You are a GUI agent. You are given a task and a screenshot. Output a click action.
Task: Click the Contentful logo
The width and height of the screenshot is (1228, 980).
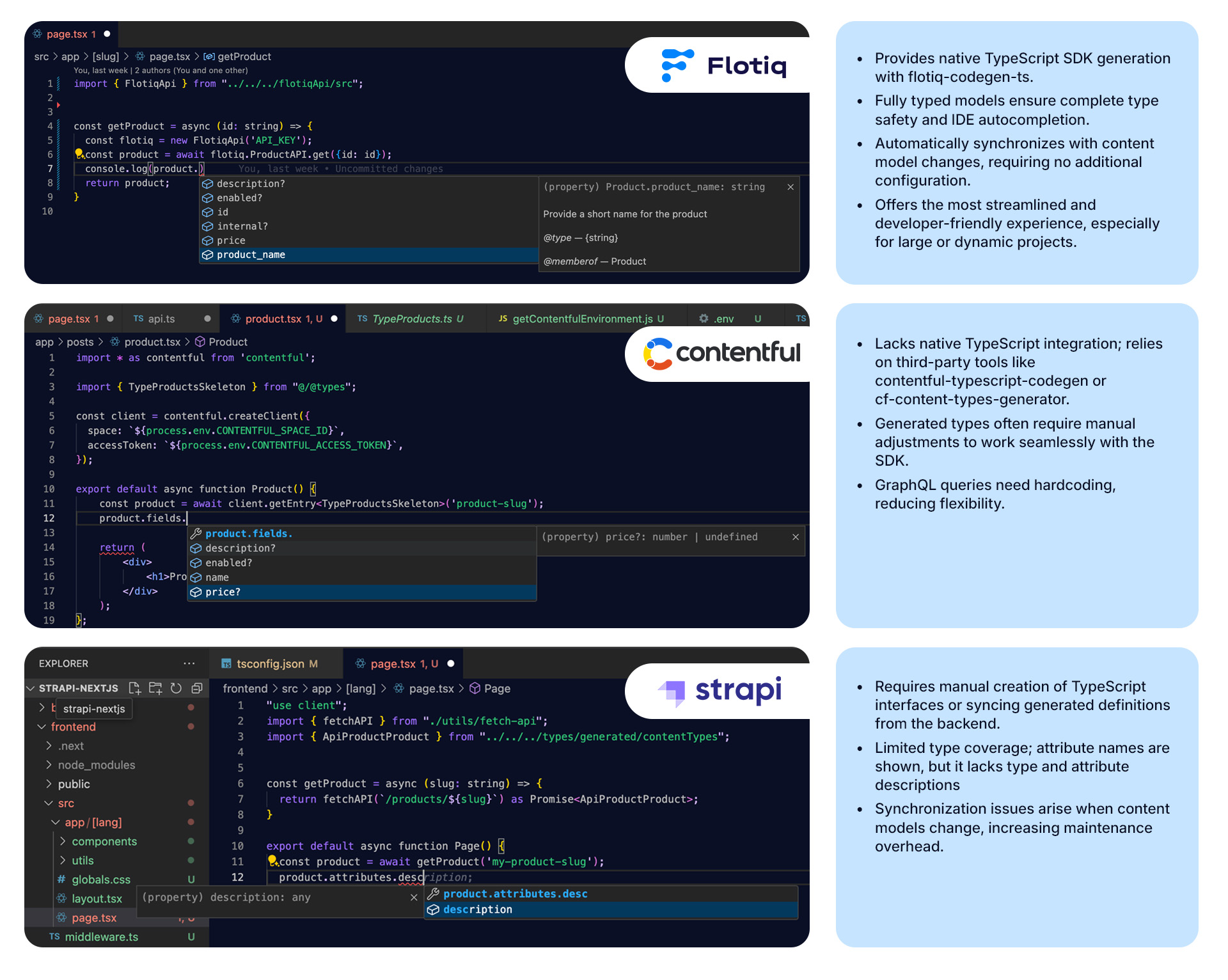click(721, 353)
